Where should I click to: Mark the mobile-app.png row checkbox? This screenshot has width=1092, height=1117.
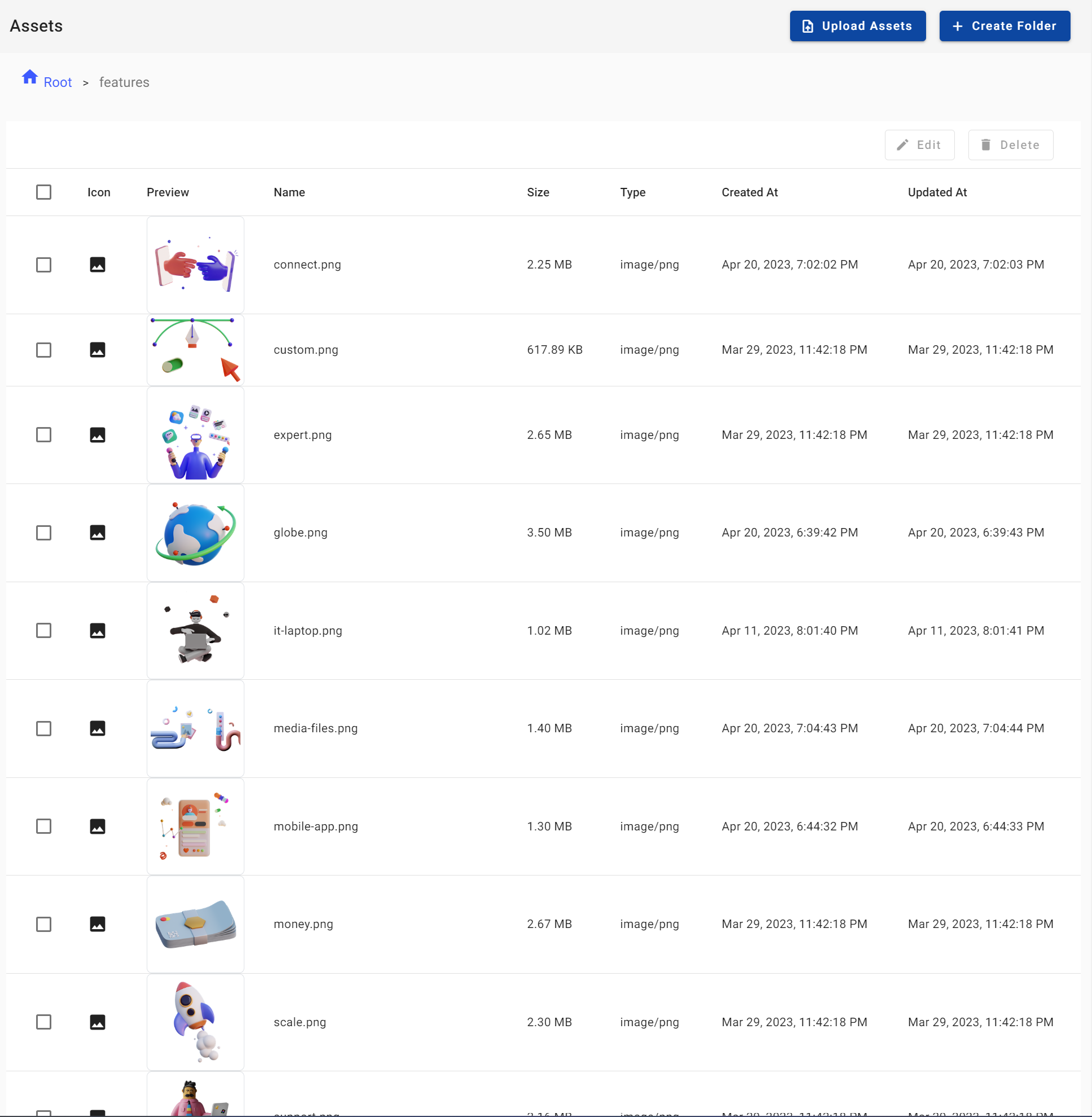(x=43, y=826)
